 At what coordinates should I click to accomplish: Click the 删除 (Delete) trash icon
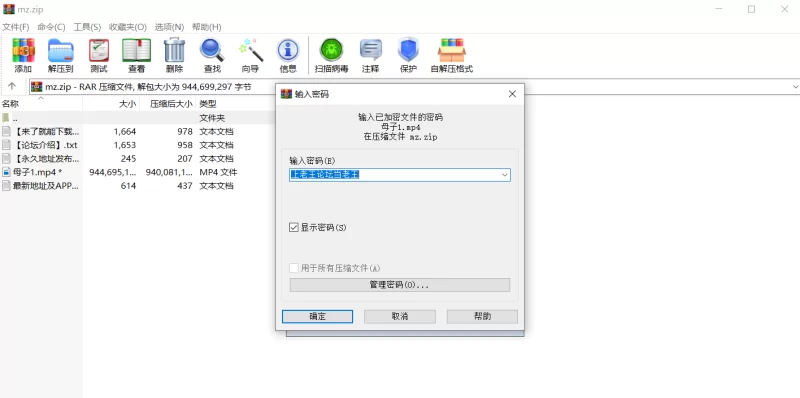[174, 51]
